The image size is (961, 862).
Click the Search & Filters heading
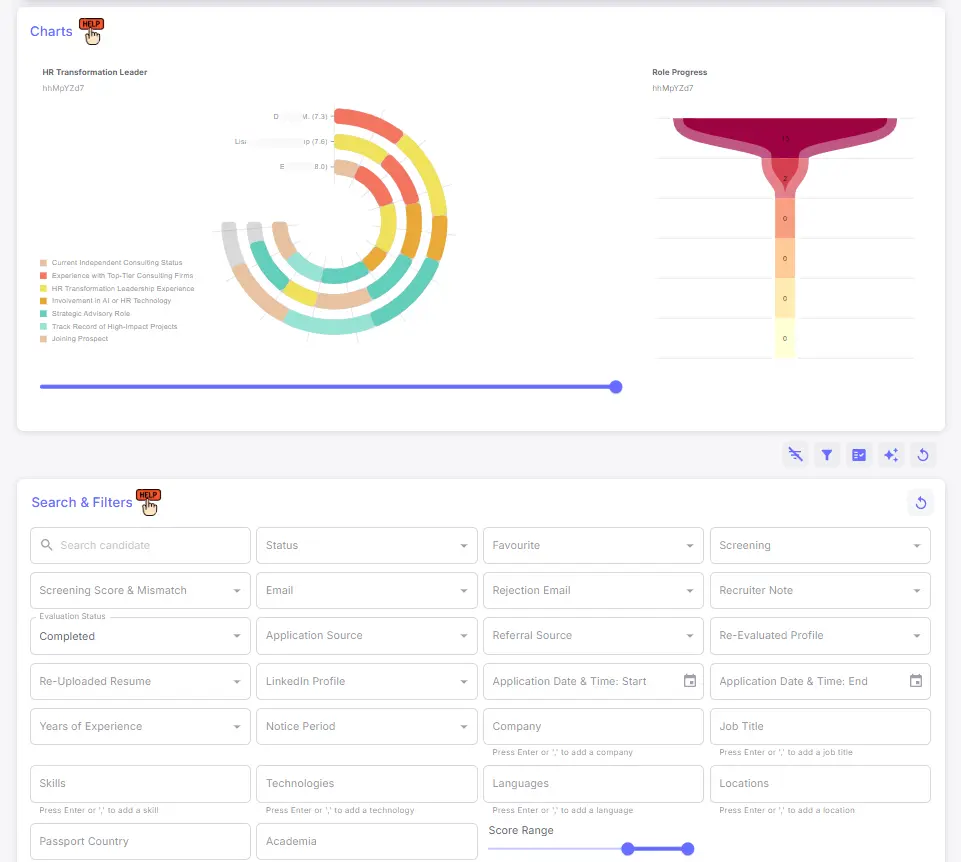tap(82, 502)
